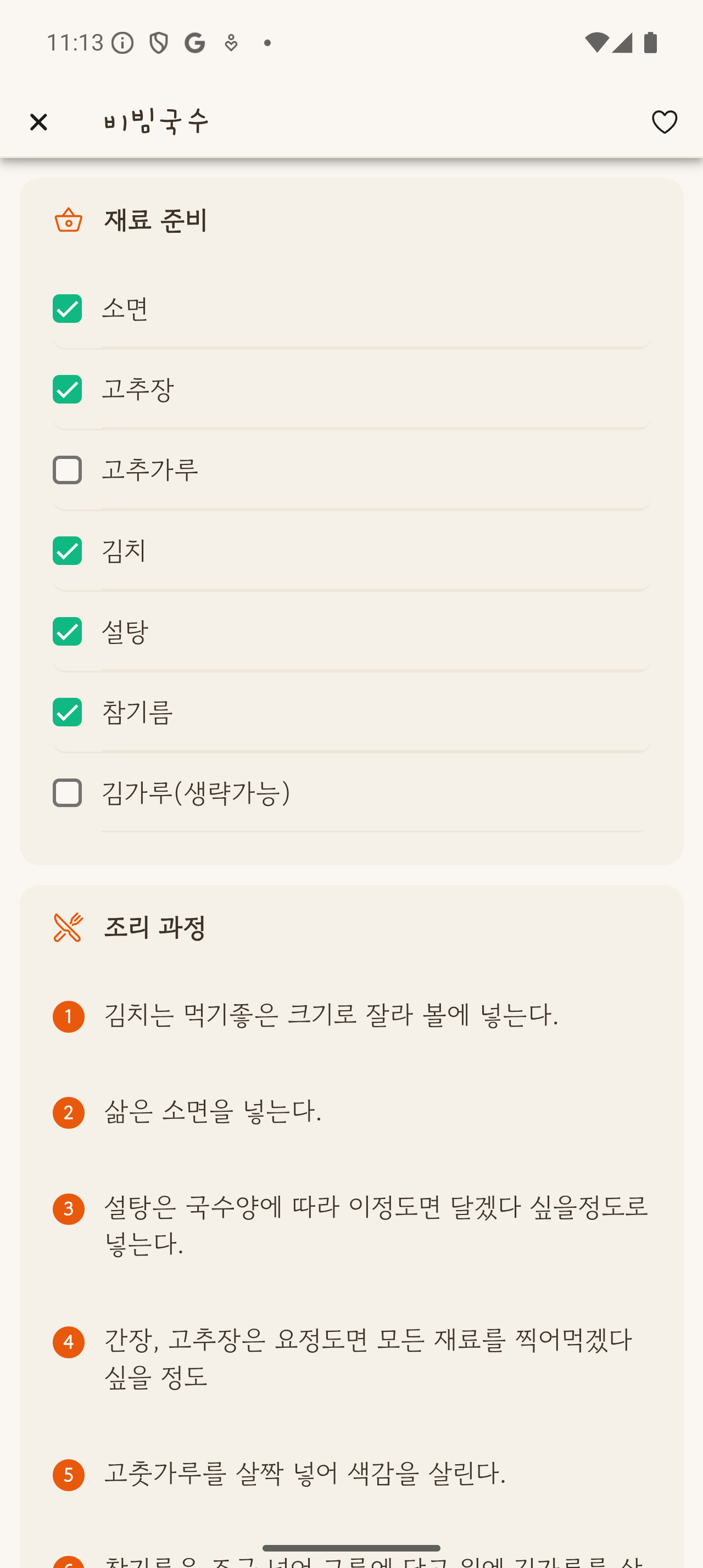Close the 비빔국수 recipe page

pyautogui.click(x=38, y=122)
